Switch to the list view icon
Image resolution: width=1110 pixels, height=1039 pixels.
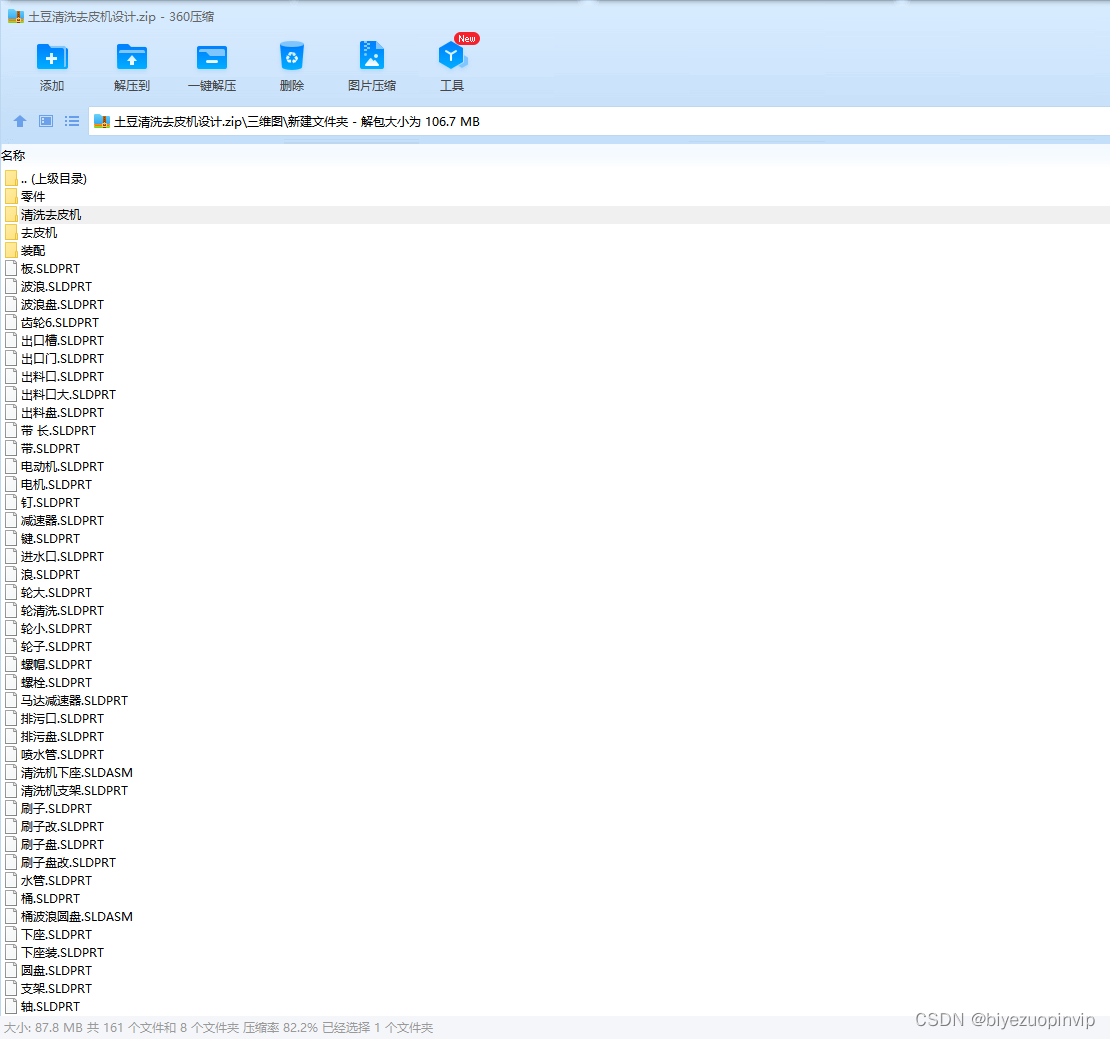pyautogui.click(x=72, y=121)
